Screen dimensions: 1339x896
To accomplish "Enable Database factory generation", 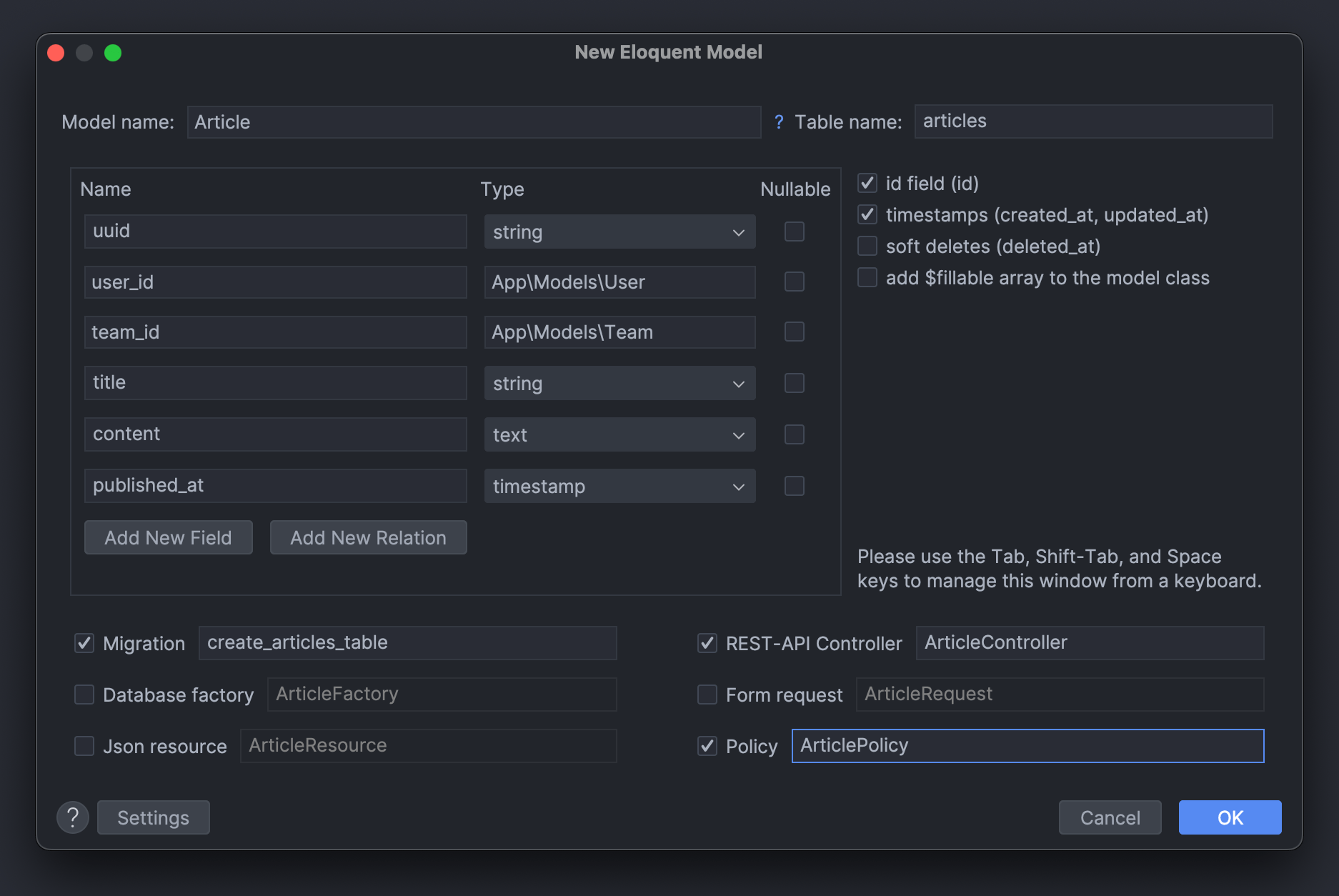I will click(x=84, y=694).
